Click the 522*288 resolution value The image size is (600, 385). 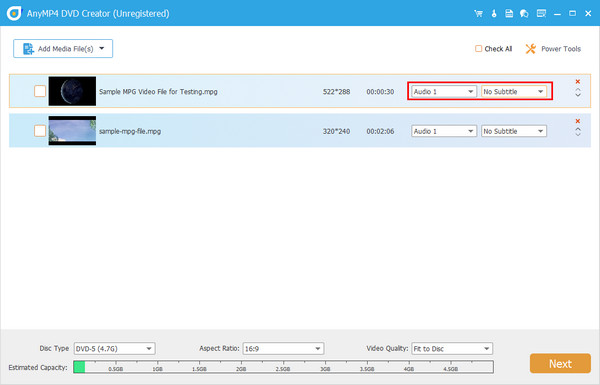(336, 92)
